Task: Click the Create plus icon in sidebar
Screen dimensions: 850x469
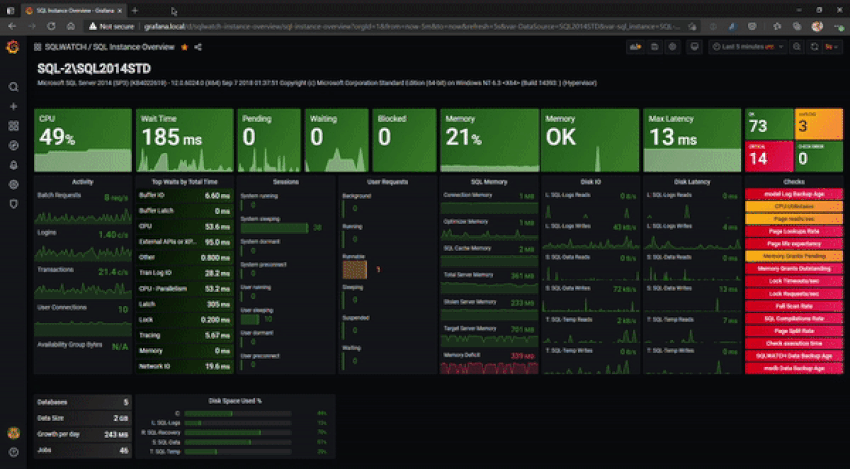Action: tap(13, 106)
